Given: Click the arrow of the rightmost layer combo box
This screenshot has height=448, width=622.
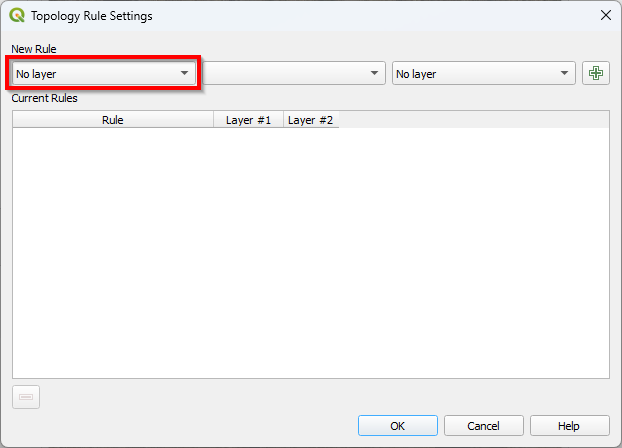Looking at the screenshot, I should point(564,73).
